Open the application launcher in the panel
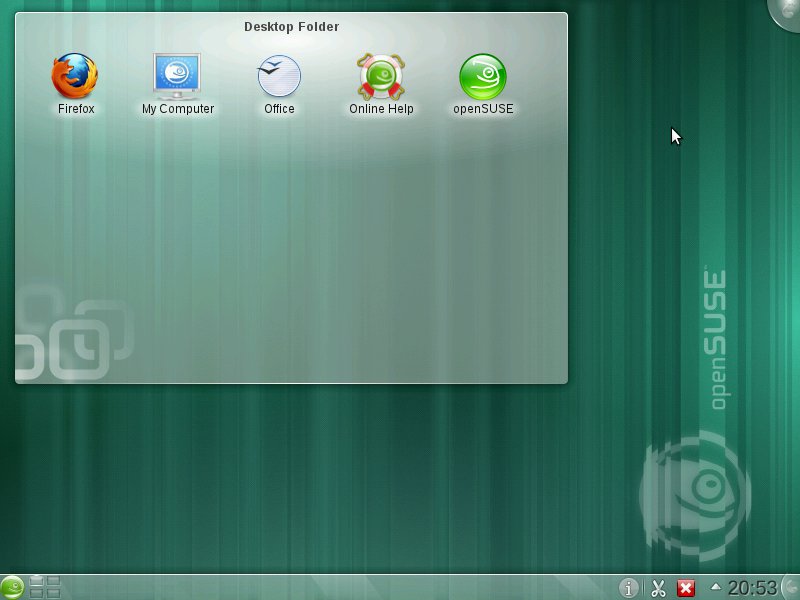Image resolution: width=800 pixels, height=600 pixels. pos(12,587)
